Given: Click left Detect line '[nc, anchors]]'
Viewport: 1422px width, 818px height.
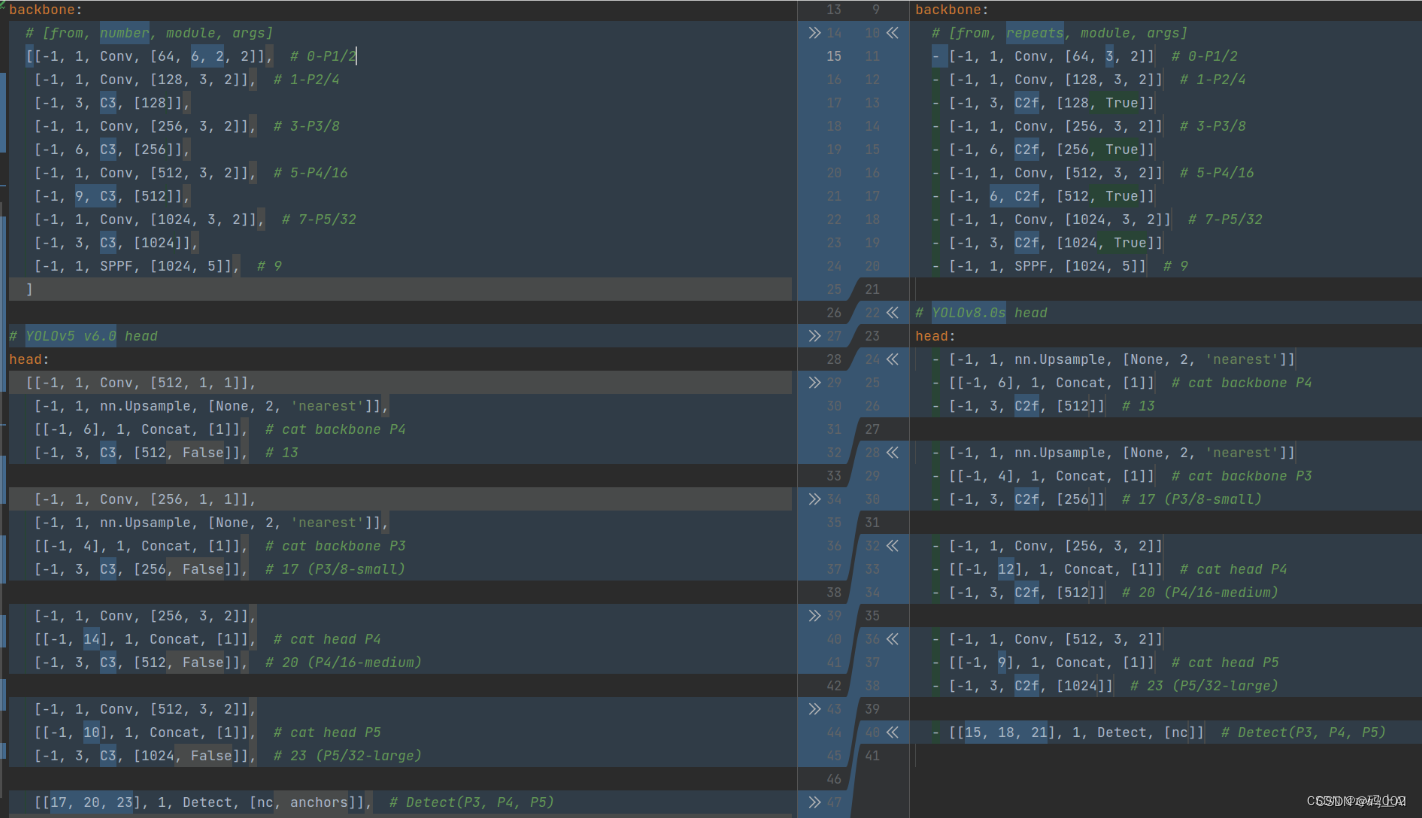Looking at the screenshot, I should tap(294, 802).
